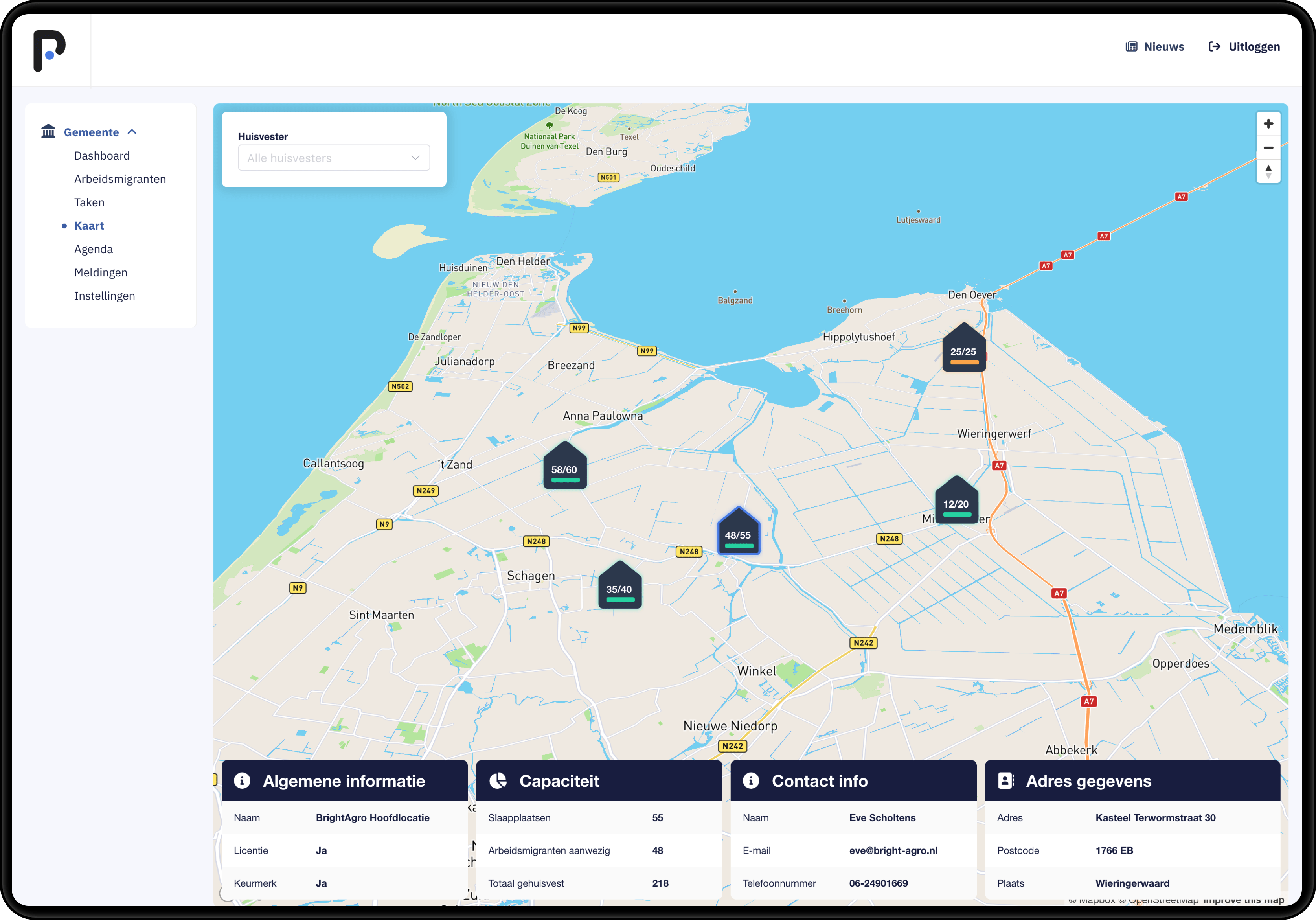Select the 25/25 full-capacity house marker
1316x920 pixels.
coord(963,350)
